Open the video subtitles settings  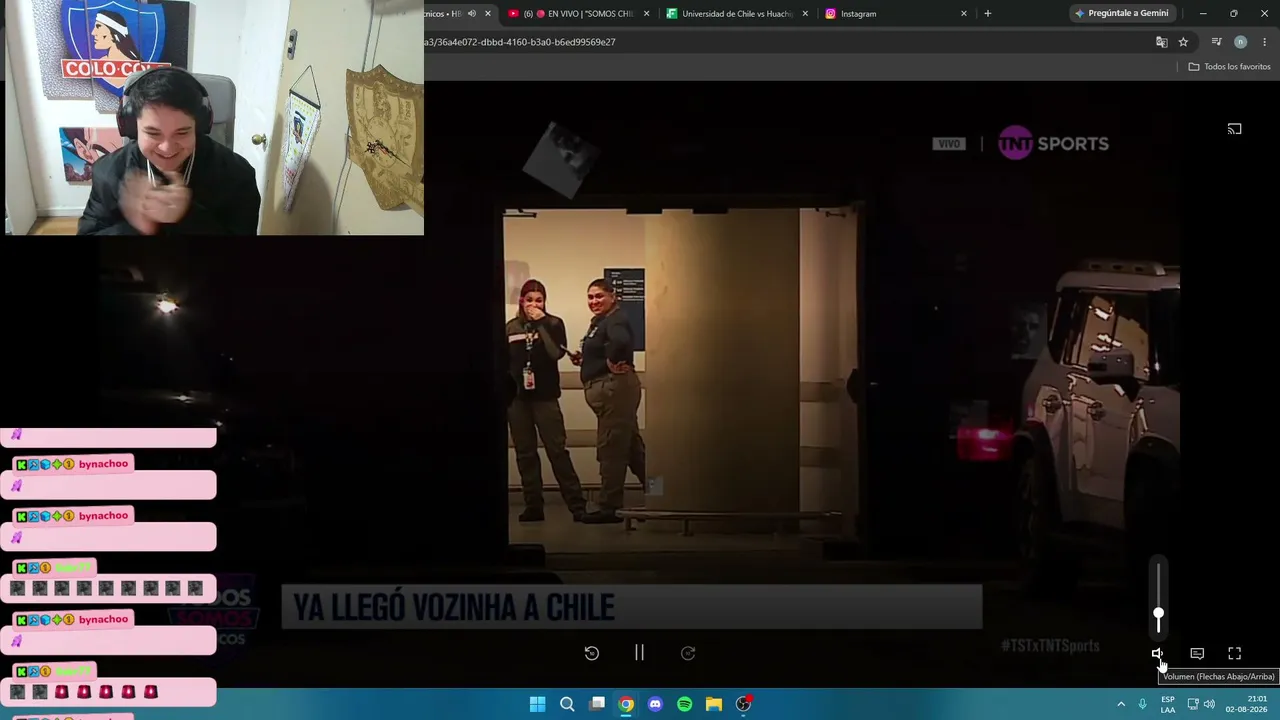1197,653
